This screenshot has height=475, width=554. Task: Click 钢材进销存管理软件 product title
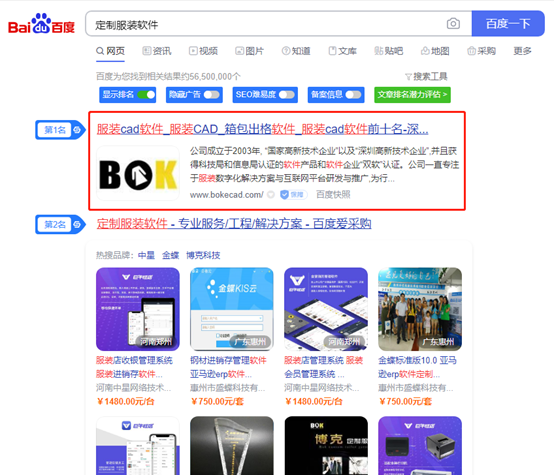coord(228,367)
